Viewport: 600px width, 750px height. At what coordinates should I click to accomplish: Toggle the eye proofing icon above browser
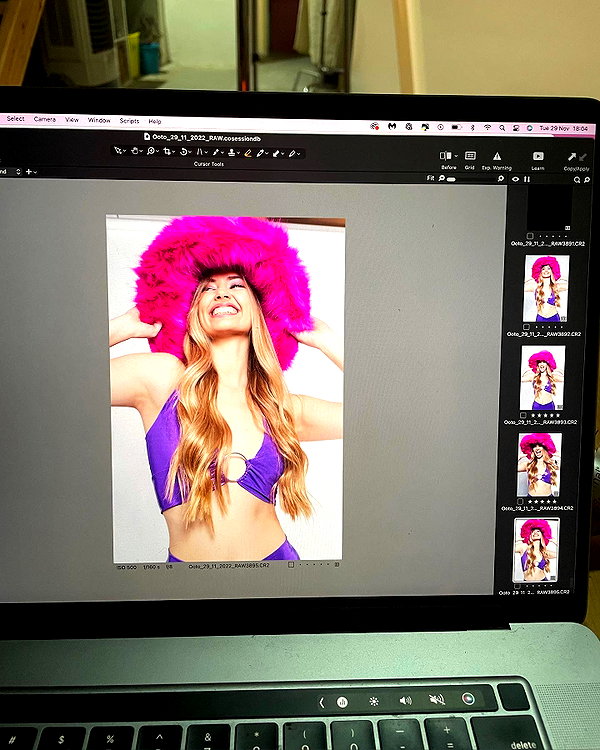point(515,179)
